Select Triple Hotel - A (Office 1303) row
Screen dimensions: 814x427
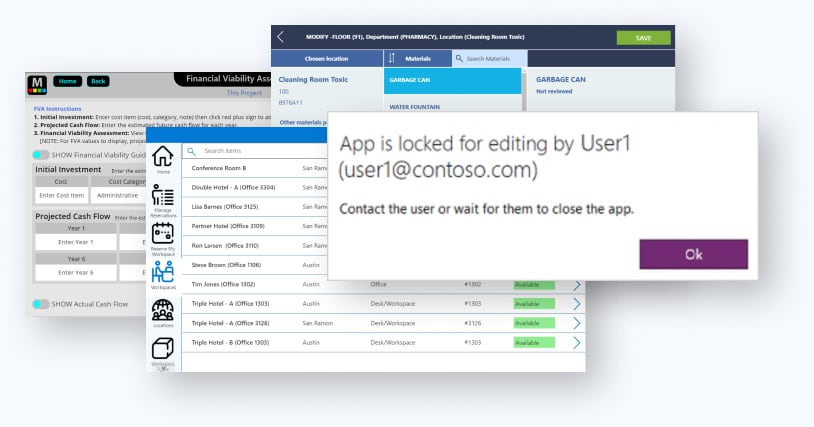384,304
